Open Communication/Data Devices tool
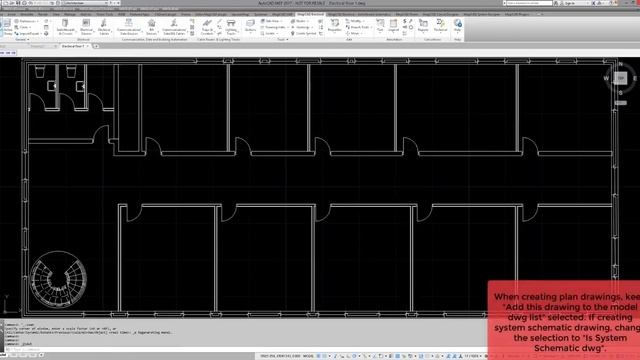 pyautogui.click(x=129, y=27)
